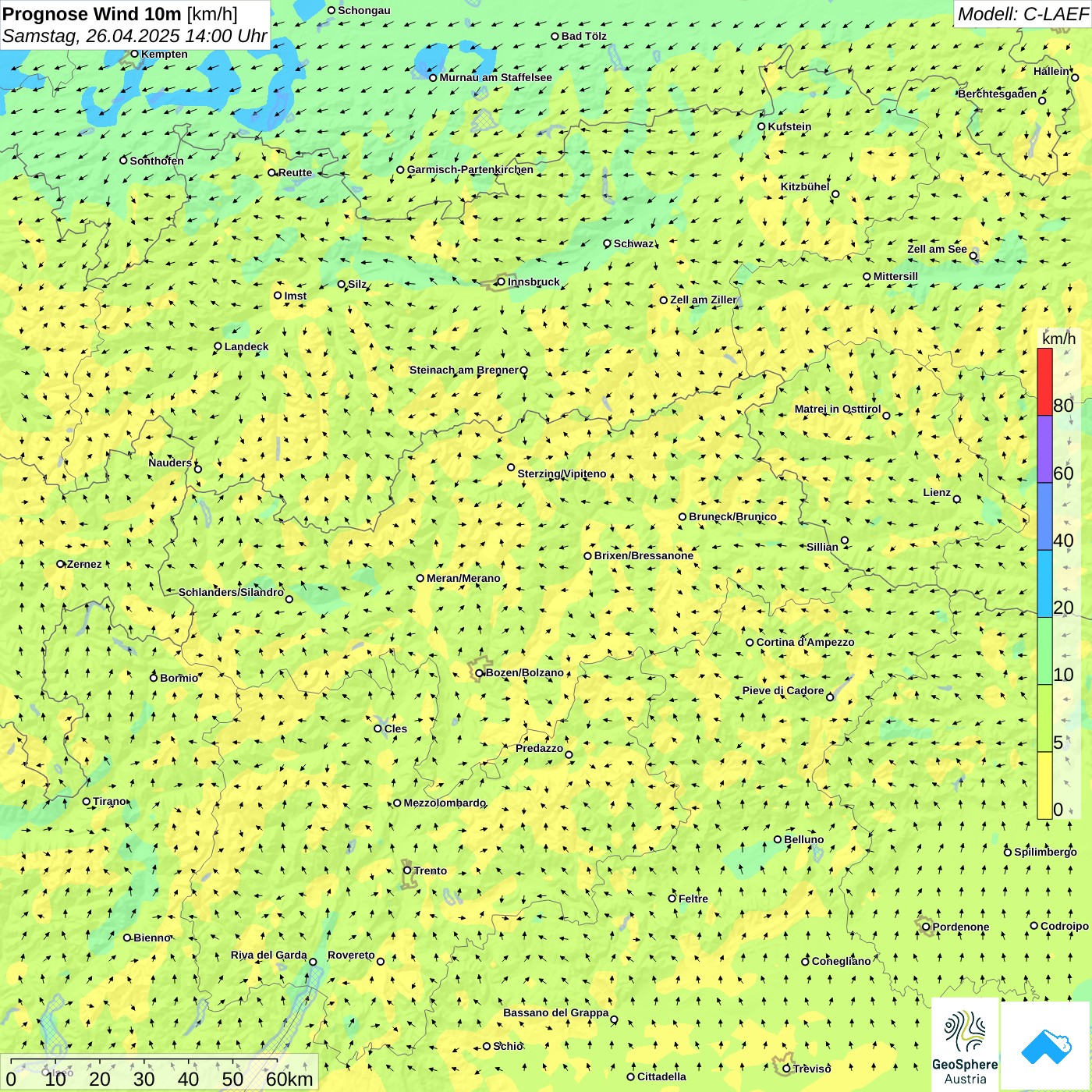Image resolution: width=1092 pixels, height=1092 pixels.
Task: Select the Bozen/Bolzano city label
Action: pos(524,672)
